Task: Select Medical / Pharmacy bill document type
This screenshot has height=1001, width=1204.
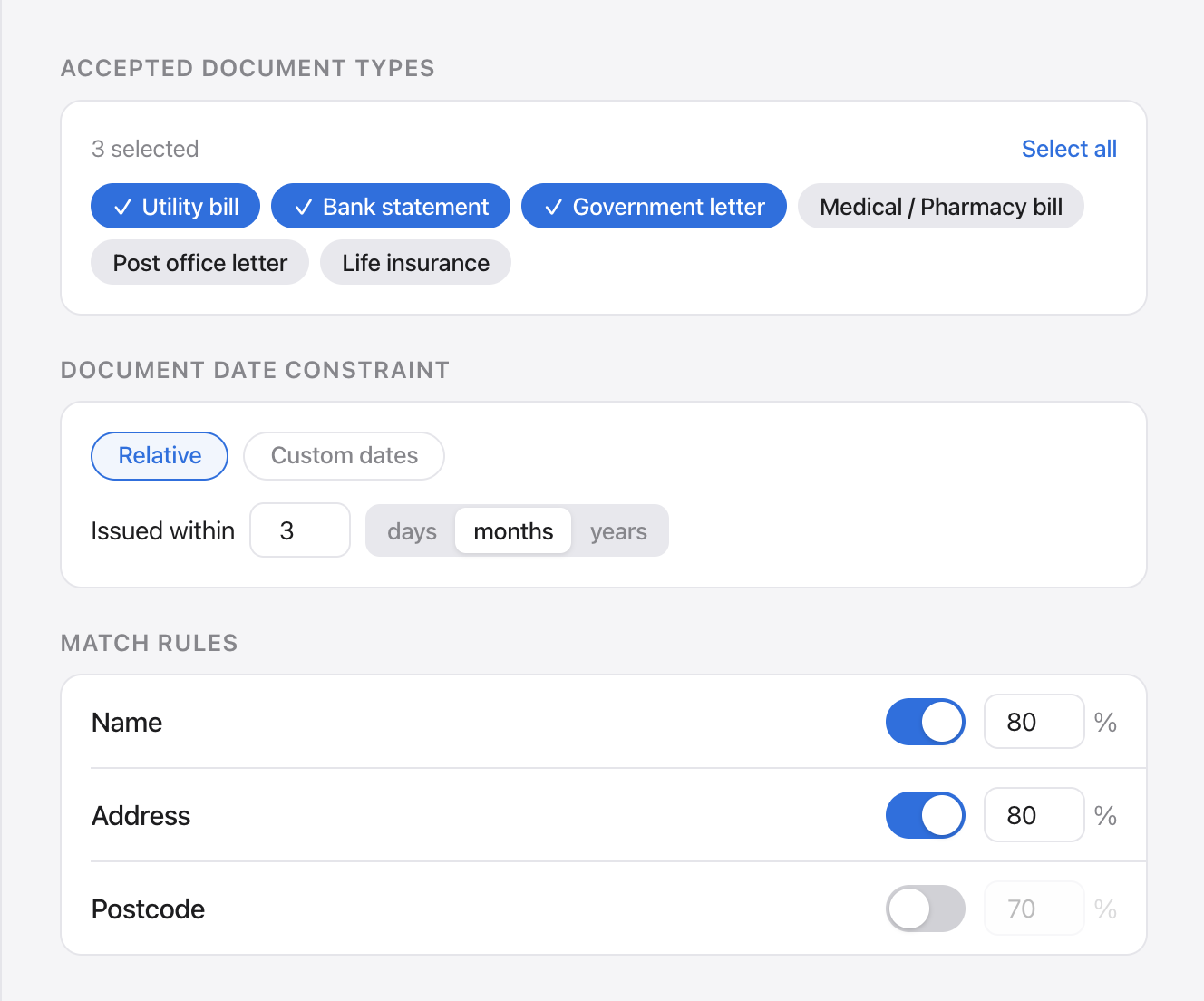Action: [x=941, y=207]
